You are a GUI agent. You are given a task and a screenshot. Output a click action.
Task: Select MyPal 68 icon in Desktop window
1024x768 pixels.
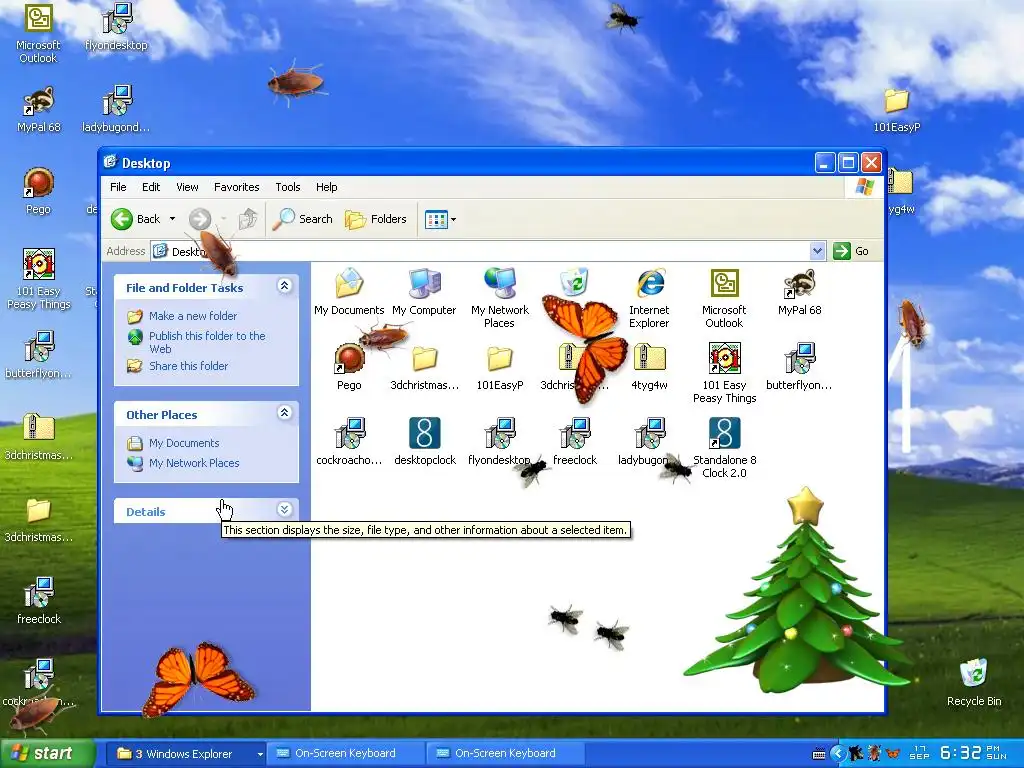pyautogui.click(x=799, y=292)
